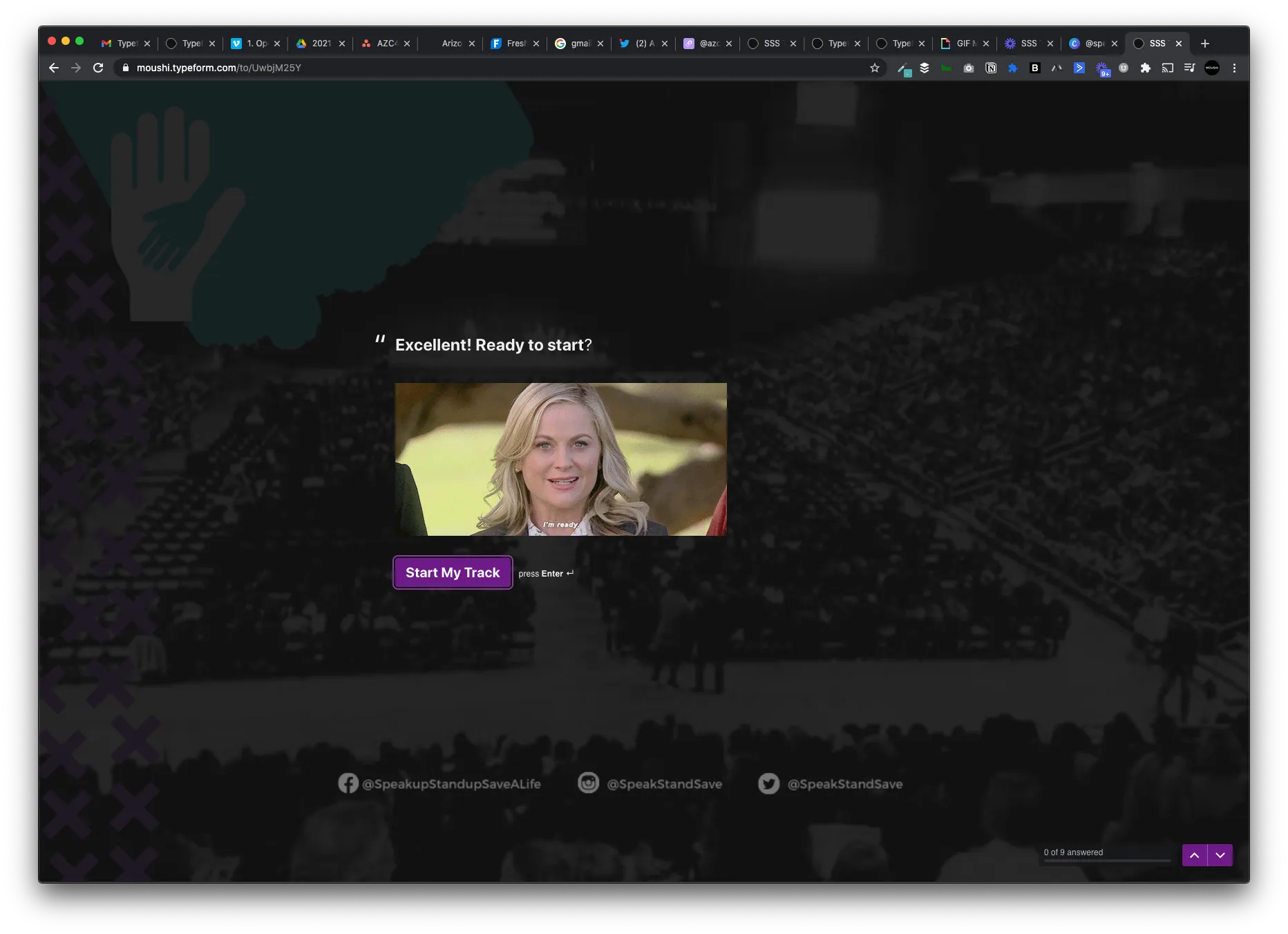This screenshot has width=1288, height=934.
Task: Open a new browser tab
Action: coord(1205,44)
